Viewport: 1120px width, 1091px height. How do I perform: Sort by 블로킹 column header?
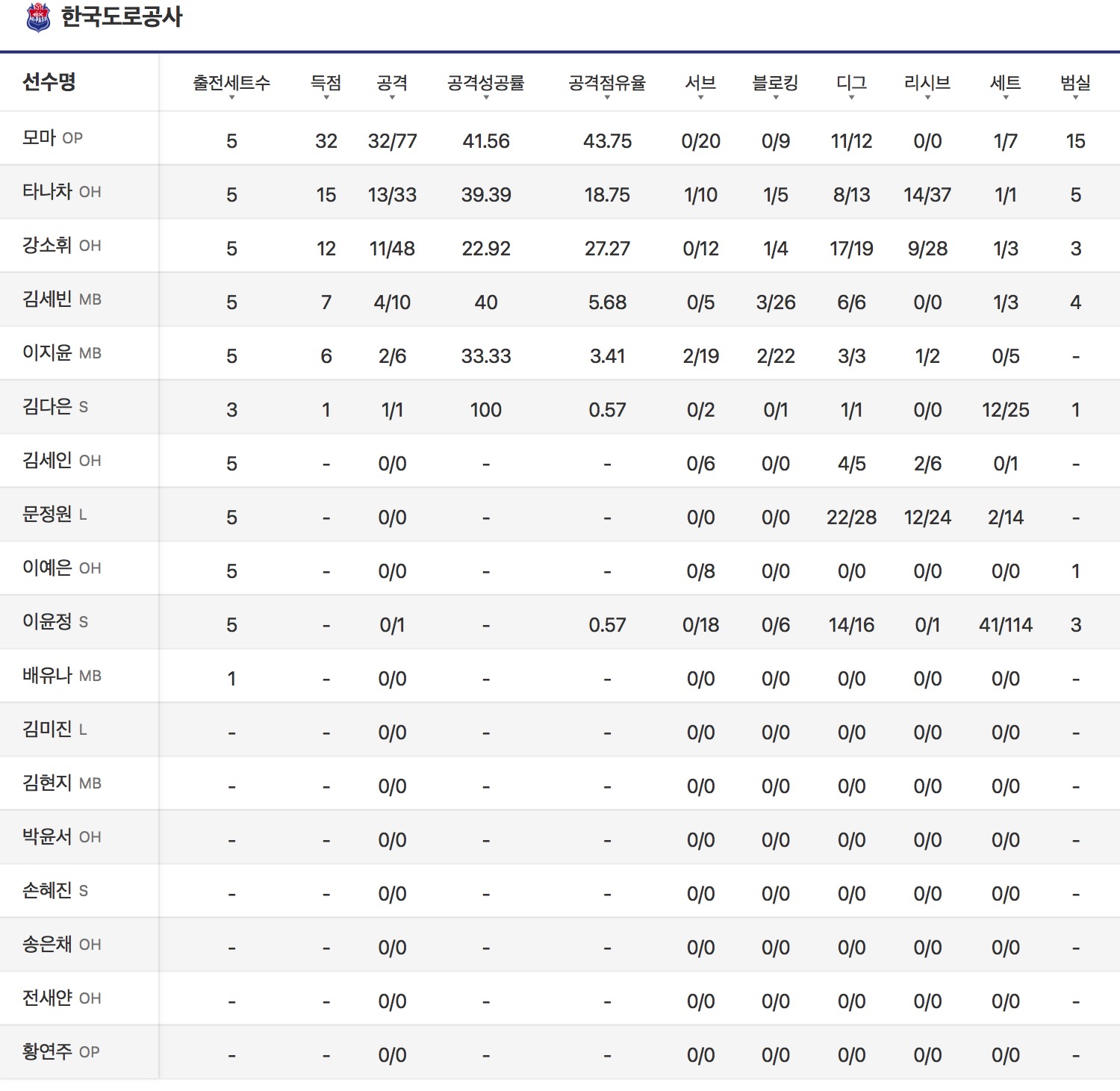775,84
